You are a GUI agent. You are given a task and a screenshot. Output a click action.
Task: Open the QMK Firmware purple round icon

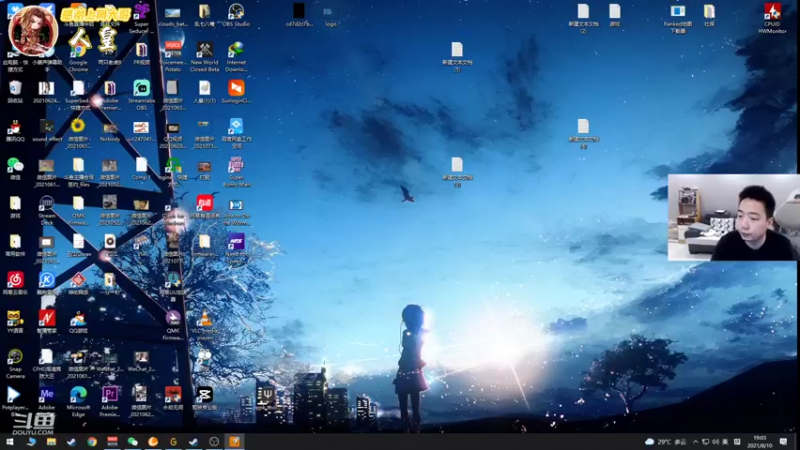click(x=173, y=326)
